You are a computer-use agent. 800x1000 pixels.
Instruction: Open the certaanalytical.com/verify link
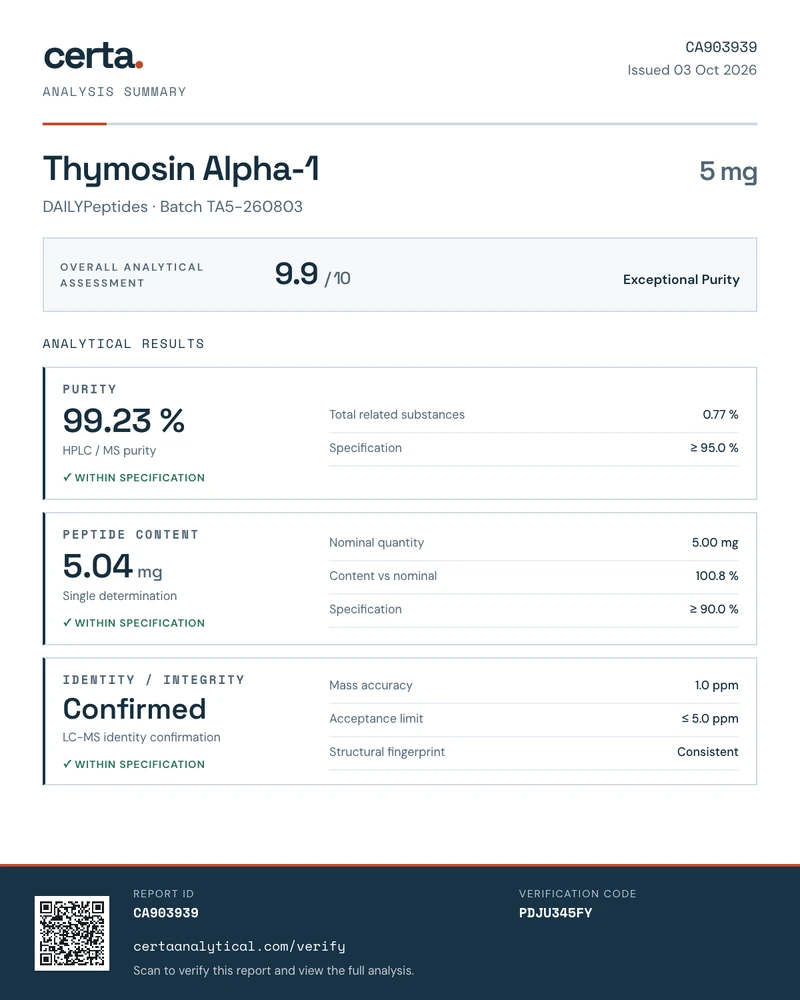click(x=239, y=946)
